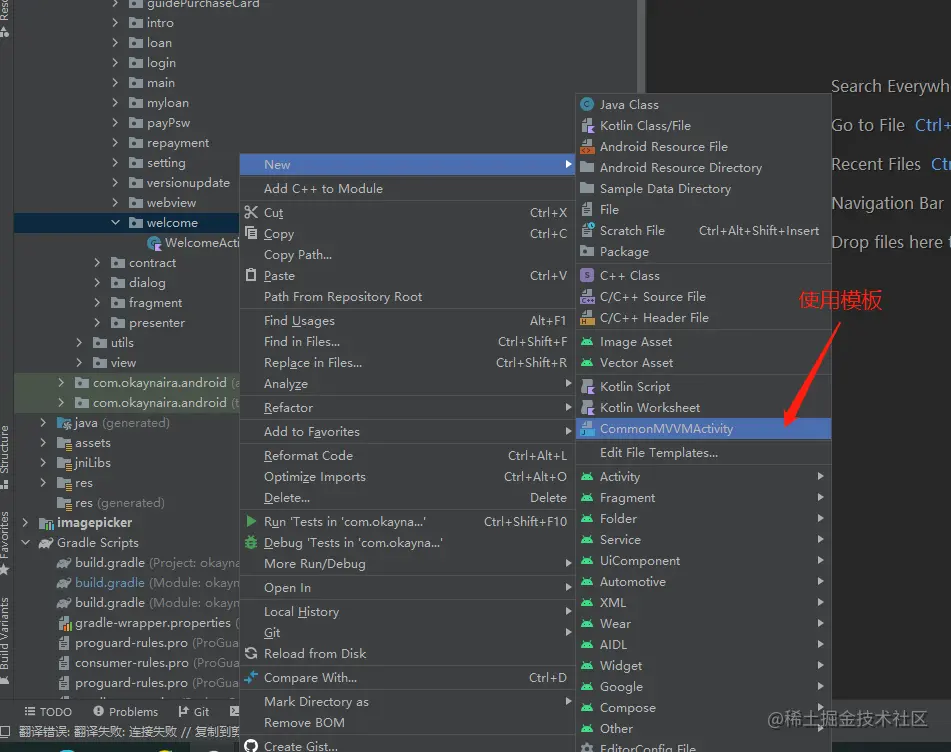The height and width of the screenshot is (752, 951).
Task: Choose Package in New submenu
Action: (x=704, y=252)
